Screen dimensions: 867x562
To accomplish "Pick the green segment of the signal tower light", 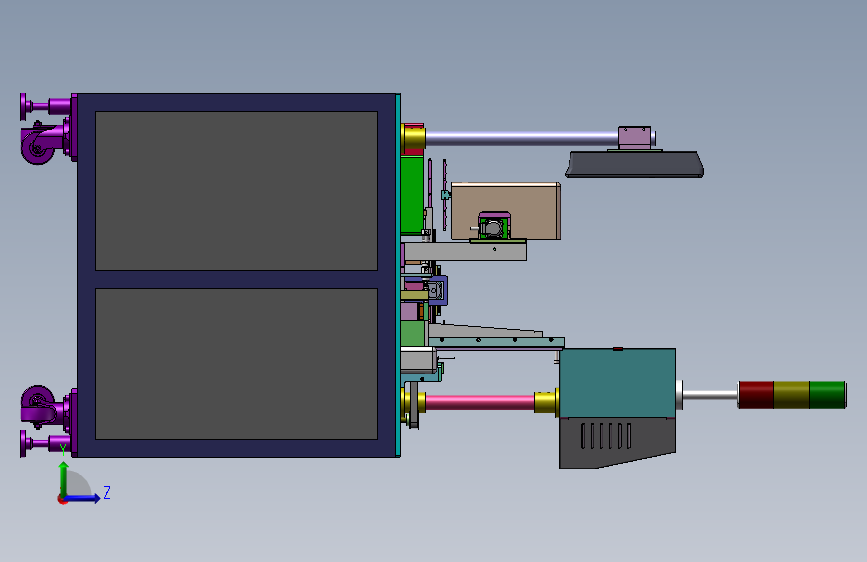I will [828, 395].
